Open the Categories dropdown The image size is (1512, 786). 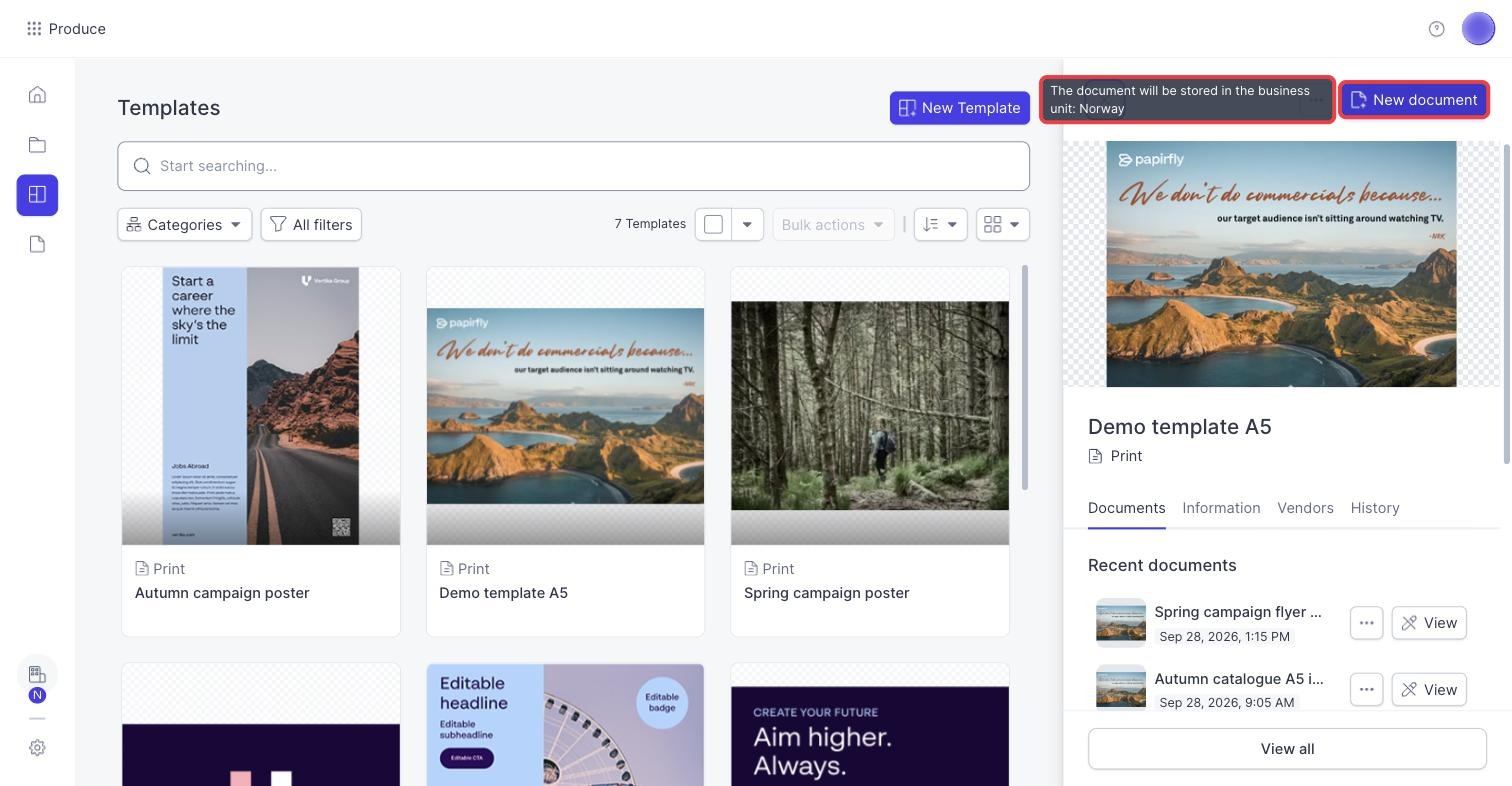185,224
